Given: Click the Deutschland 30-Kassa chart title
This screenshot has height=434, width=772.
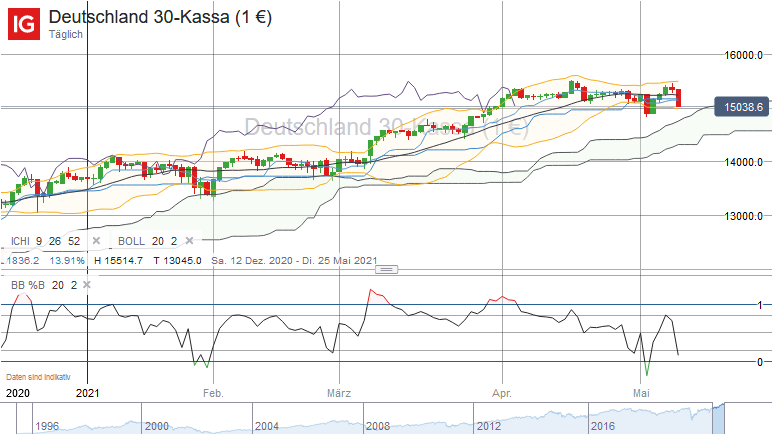Looking at the screenshot, I should tap(160, 17).
